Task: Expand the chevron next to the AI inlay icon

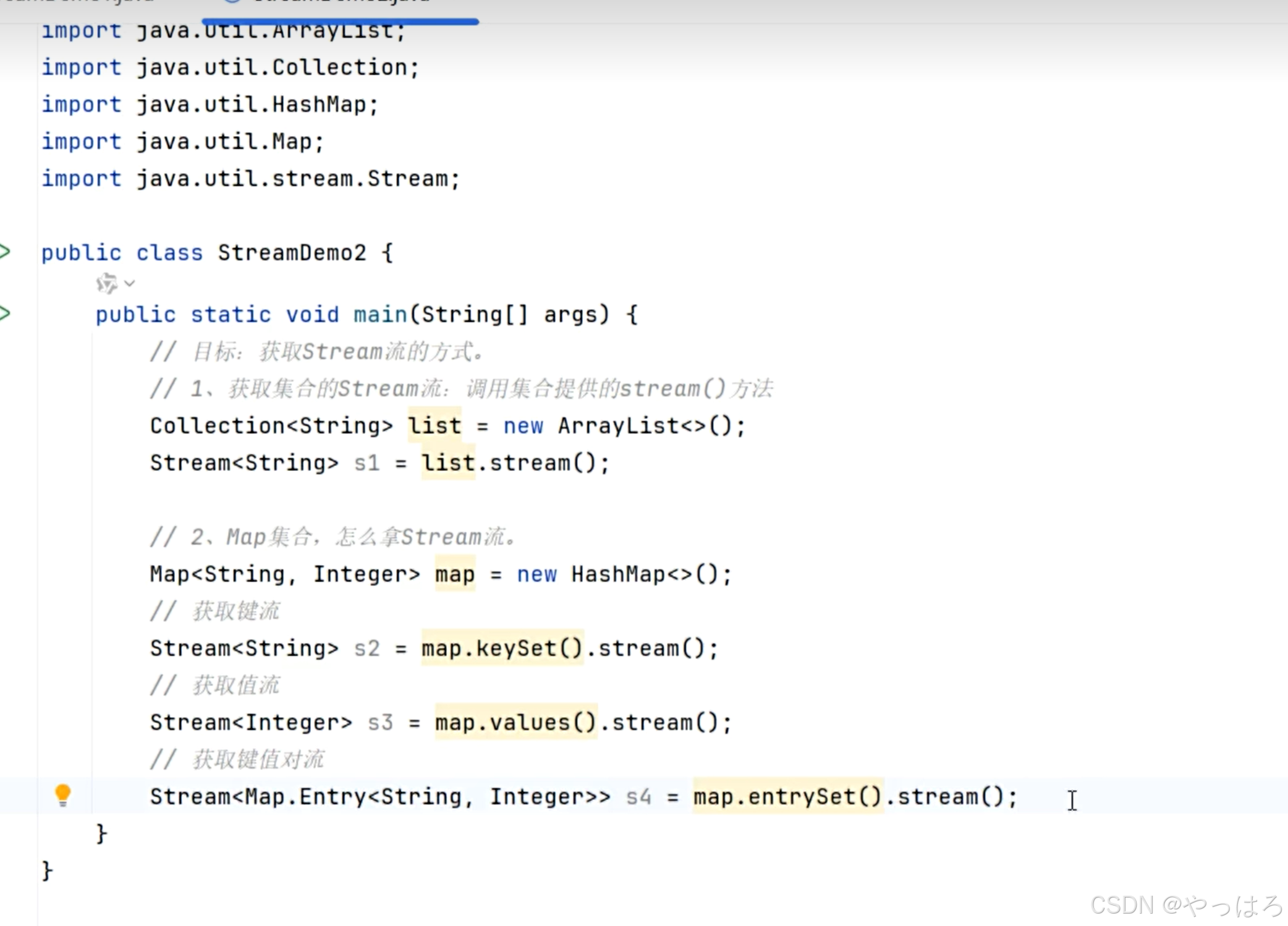Action: (129, 284)
